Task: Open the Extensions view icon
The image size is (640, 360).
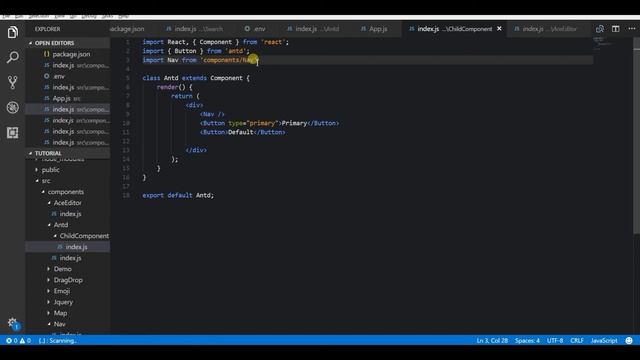Action: [13, 133]
